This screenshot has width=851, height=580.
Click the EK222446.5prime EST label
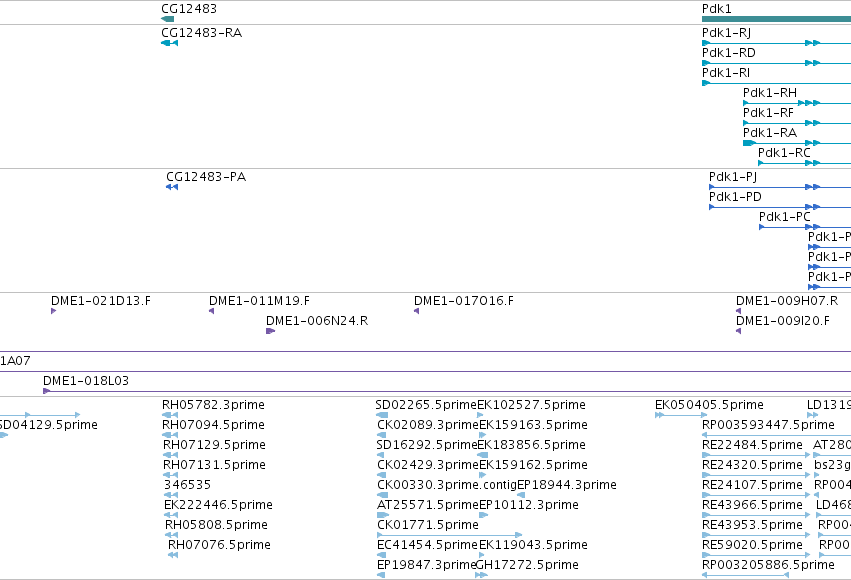click(x=218, y=505)
